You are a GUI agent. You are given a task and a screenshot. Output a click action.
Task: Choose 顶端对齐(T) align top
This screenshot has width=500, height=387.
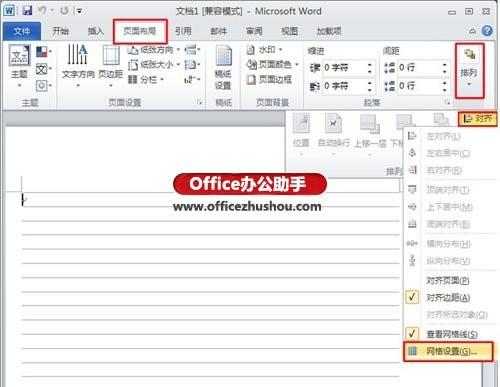pyautogui.click(x=449, y=190)
